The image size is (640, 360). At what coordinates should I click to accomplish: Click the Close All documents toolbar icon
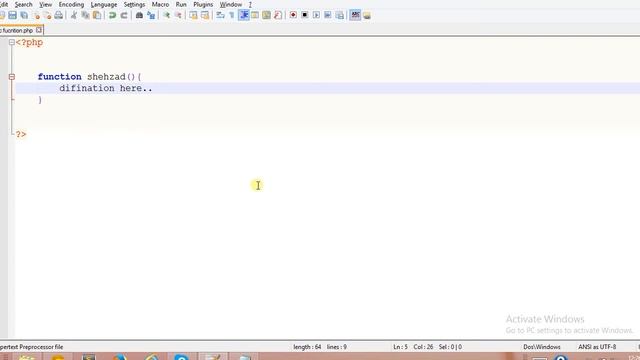[47, 16]
